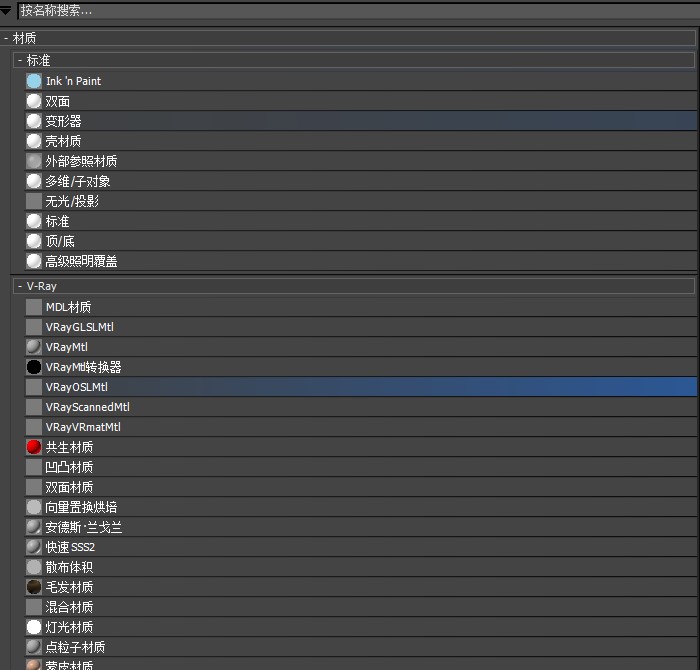Image resolution: width=700 pixels, height=670 pixels.
Task: Click the Ink 'n Paint material icon
Action: (33, 81)
